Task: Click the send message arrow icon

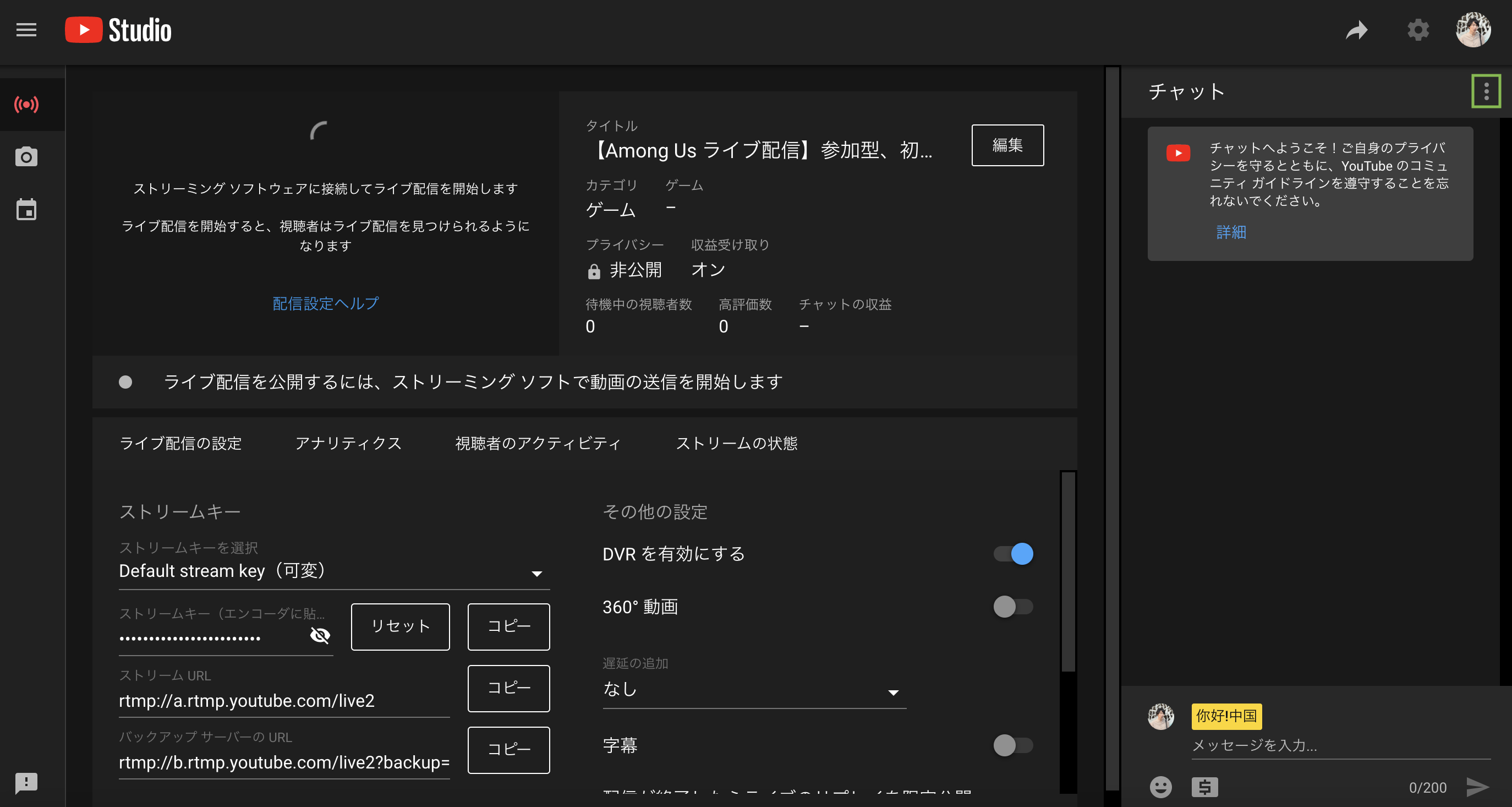Action: click(x=1477, y=787)
